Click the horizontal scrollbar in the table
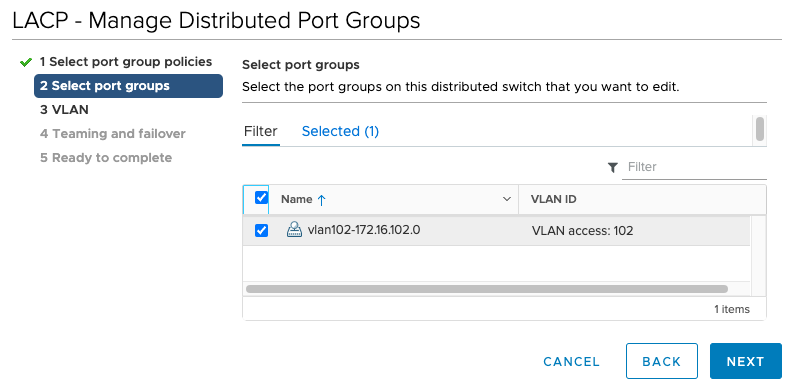 487,289
